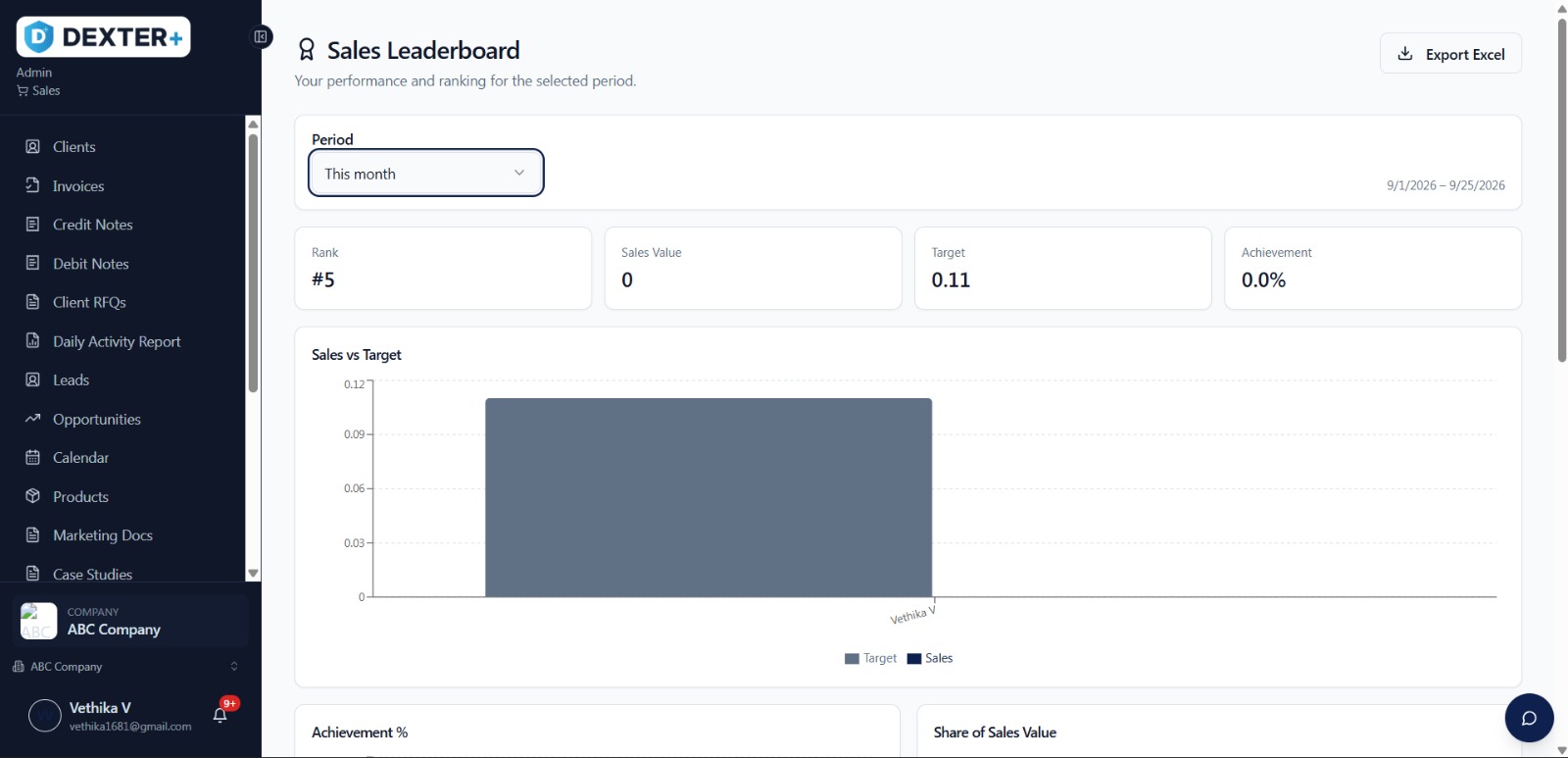Open Vethika V user profile

point(110,716)
